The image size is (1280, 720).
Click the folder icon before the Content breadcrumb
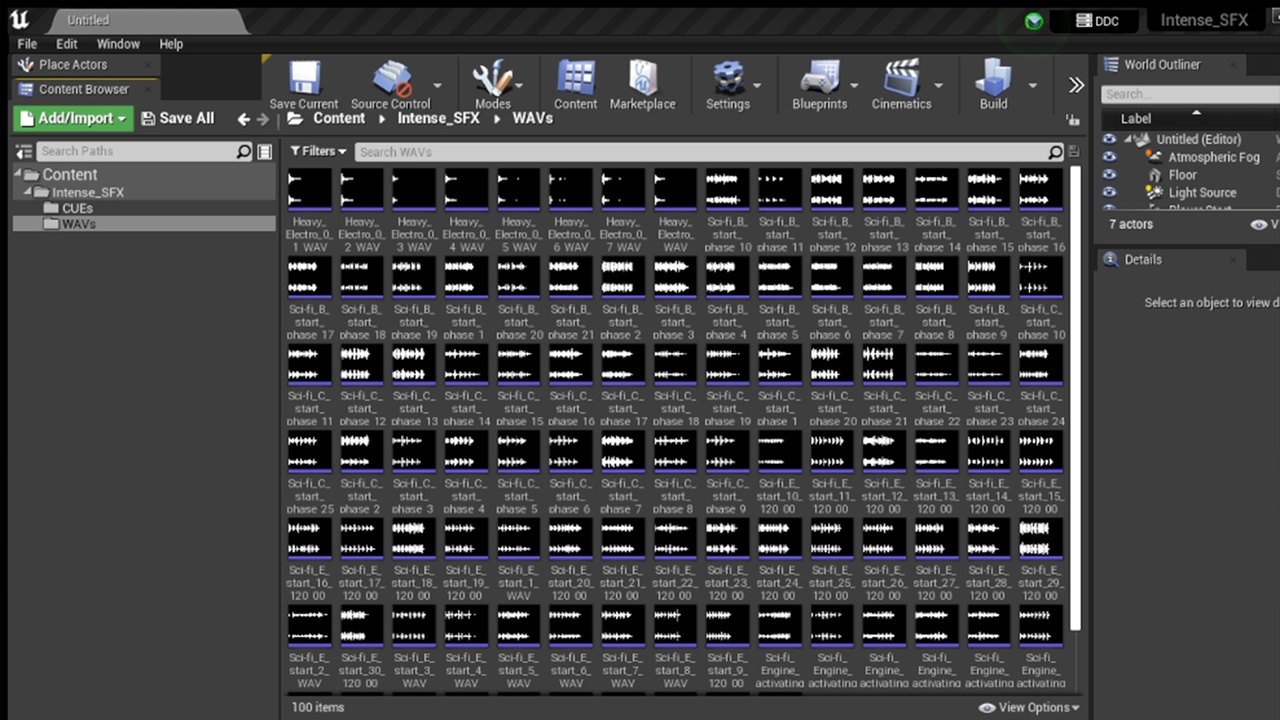coord(295,118)
